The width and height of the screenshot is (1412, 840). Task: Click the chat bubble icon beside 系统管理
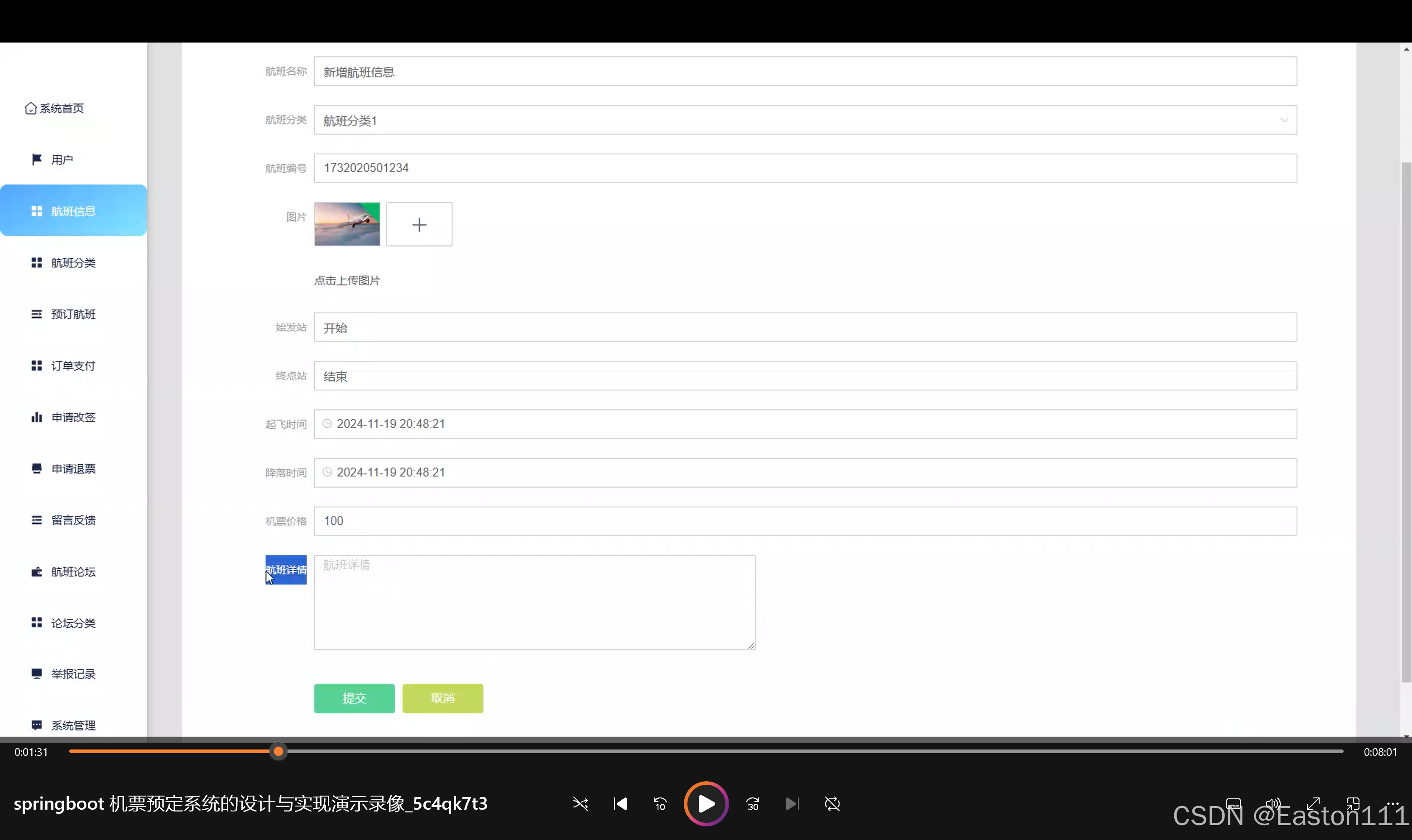(37, 725)
